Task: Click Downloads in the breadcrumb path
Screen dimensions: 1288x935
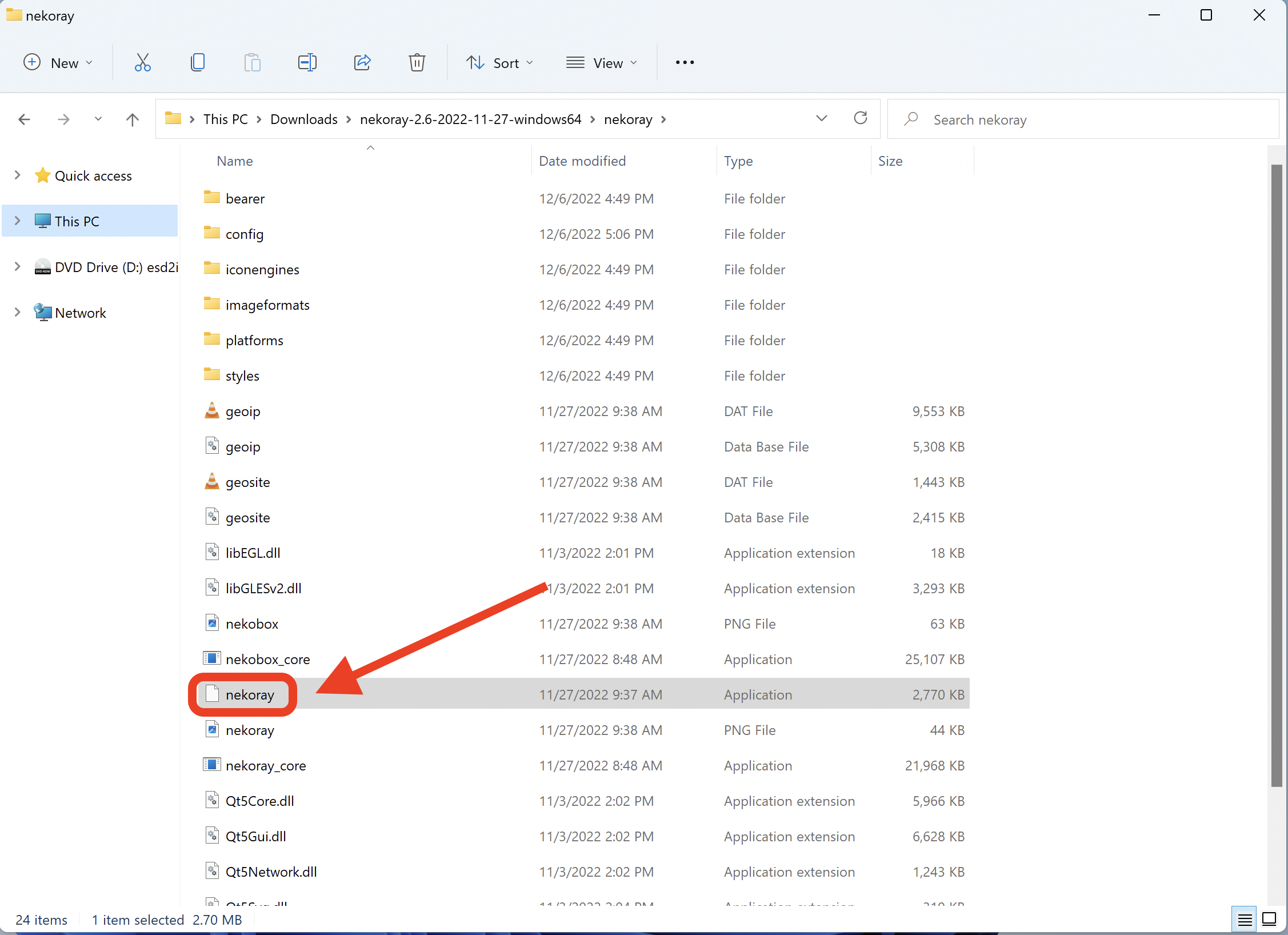Action: point(303,119)
